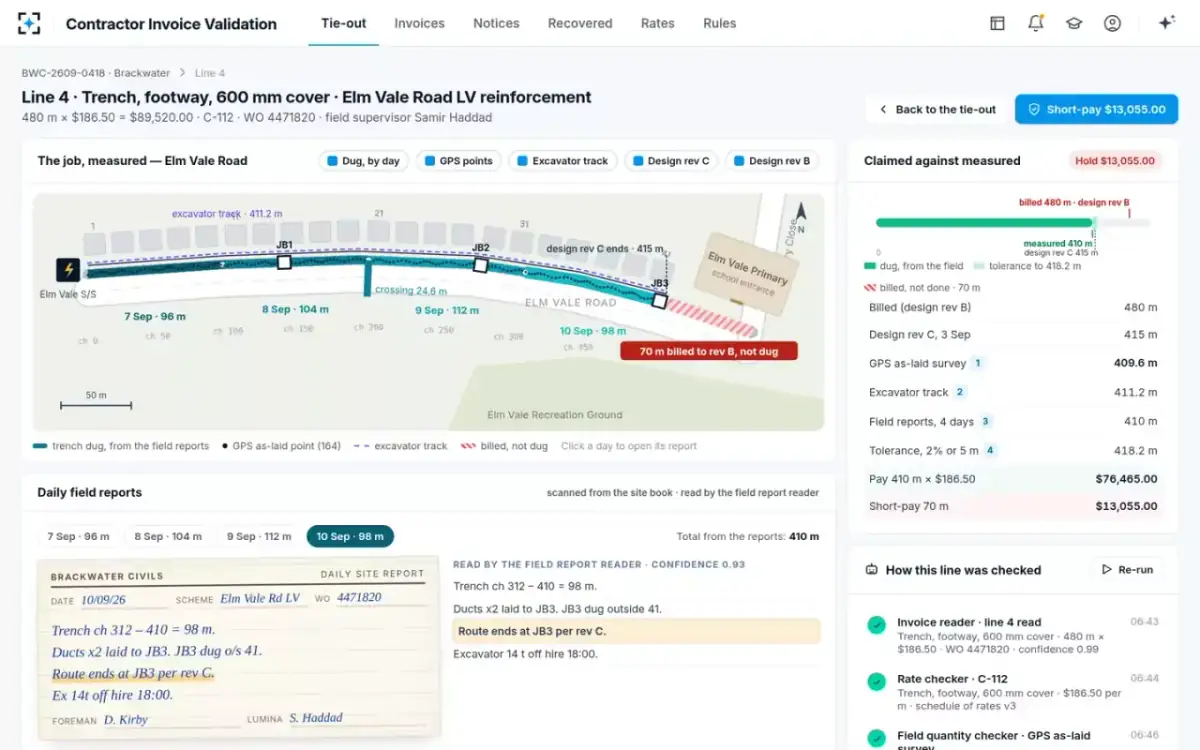Click the robot icon beside How this line was checked
The height and width of the screenshot is (750, 1200).
pos(871,570)
